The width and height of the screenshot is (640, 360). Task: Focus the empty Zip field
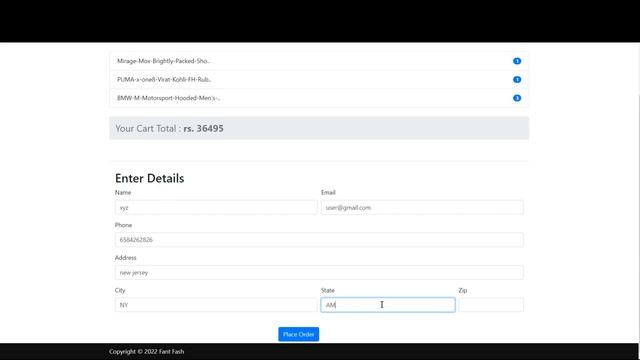(x=491, y=305)
